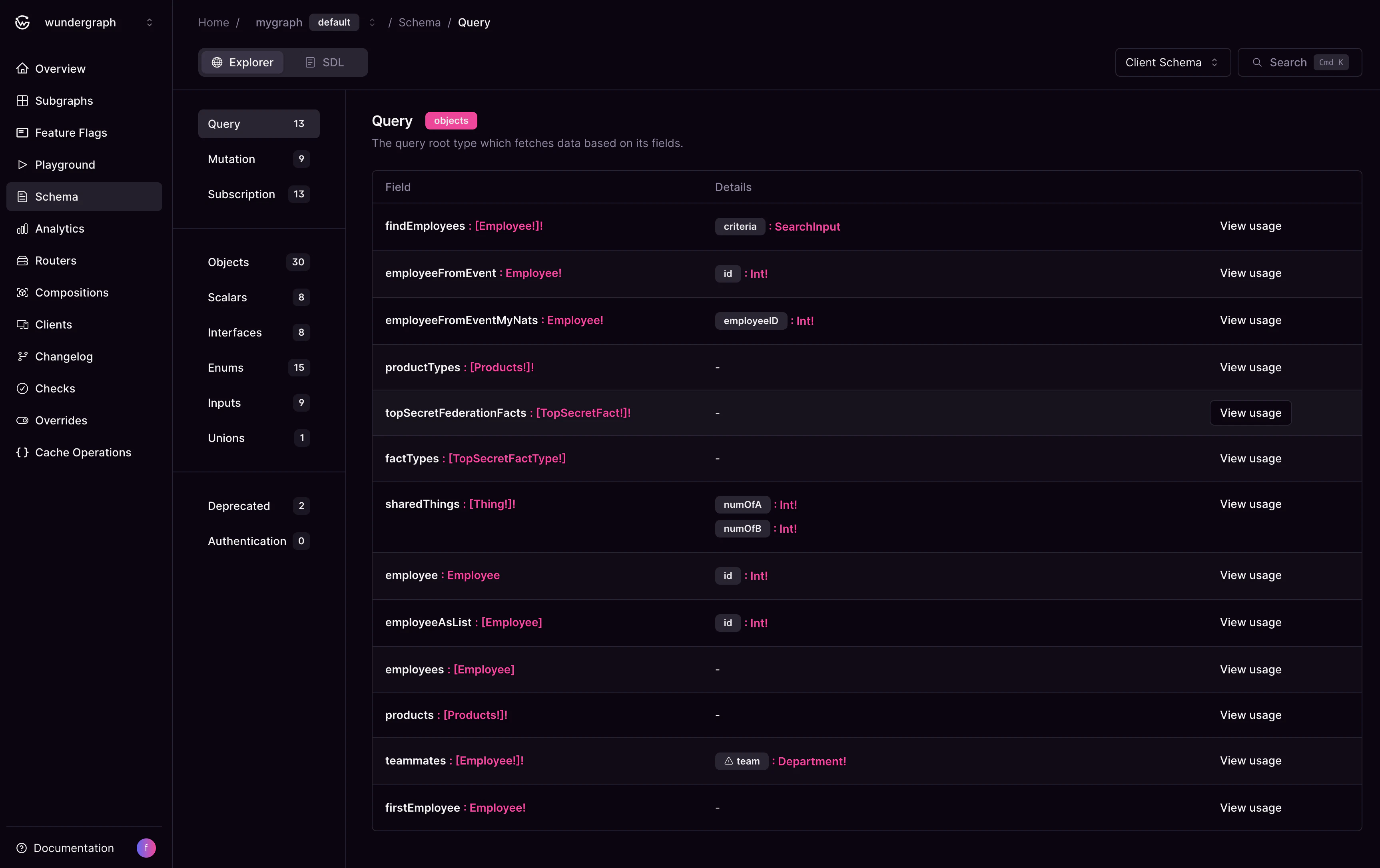Select the Explorer tab
Viewport: 1380px width, 868px height.
pos(242,62)
